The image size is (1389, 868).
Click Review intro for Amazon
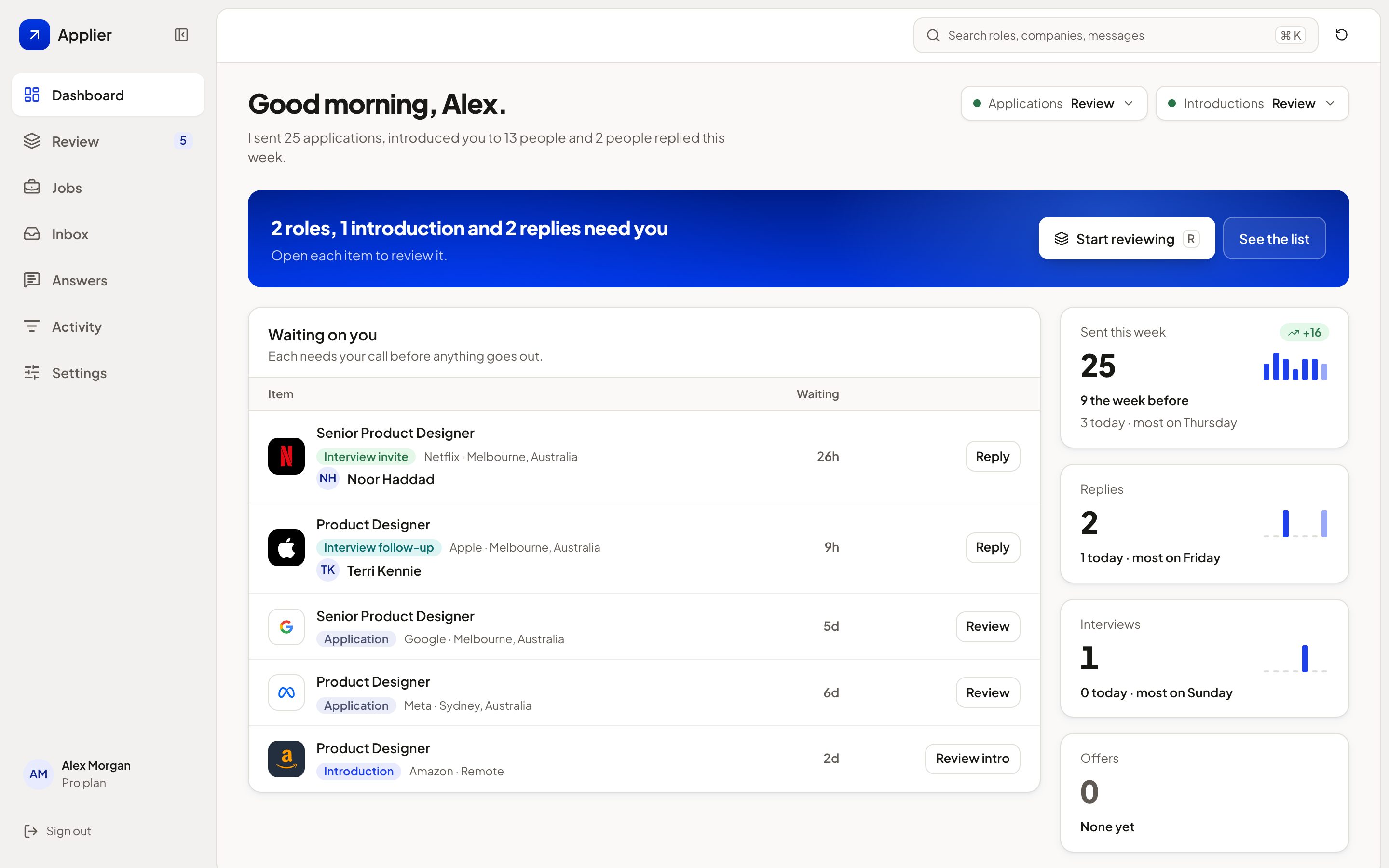coord(972,759)
